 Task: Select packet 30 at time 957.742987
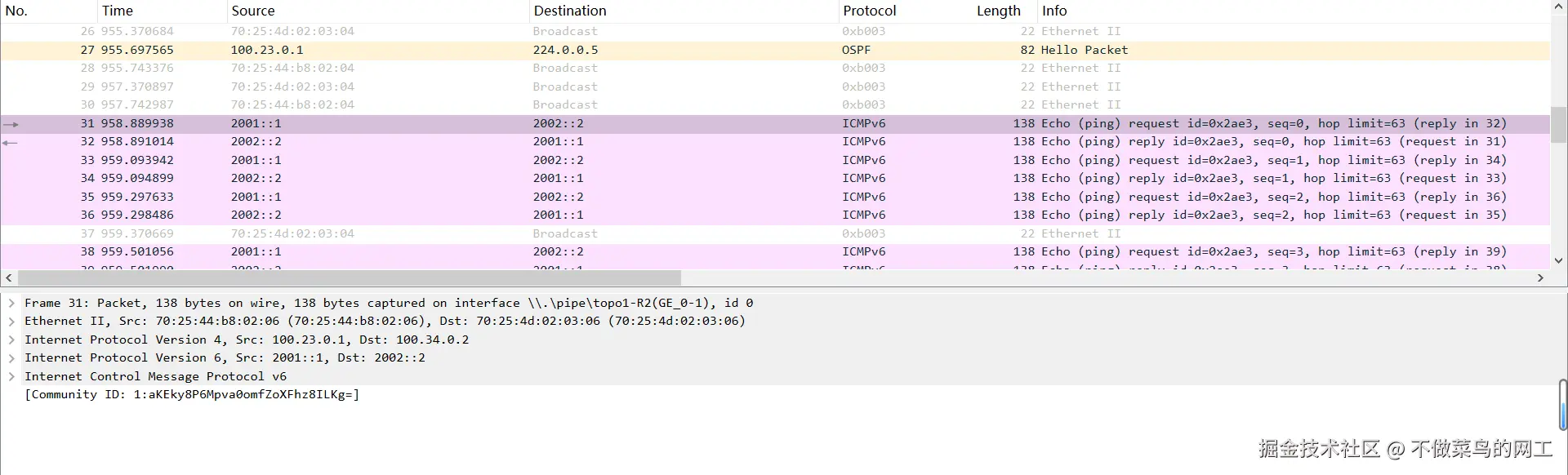(x=775, y=104)
